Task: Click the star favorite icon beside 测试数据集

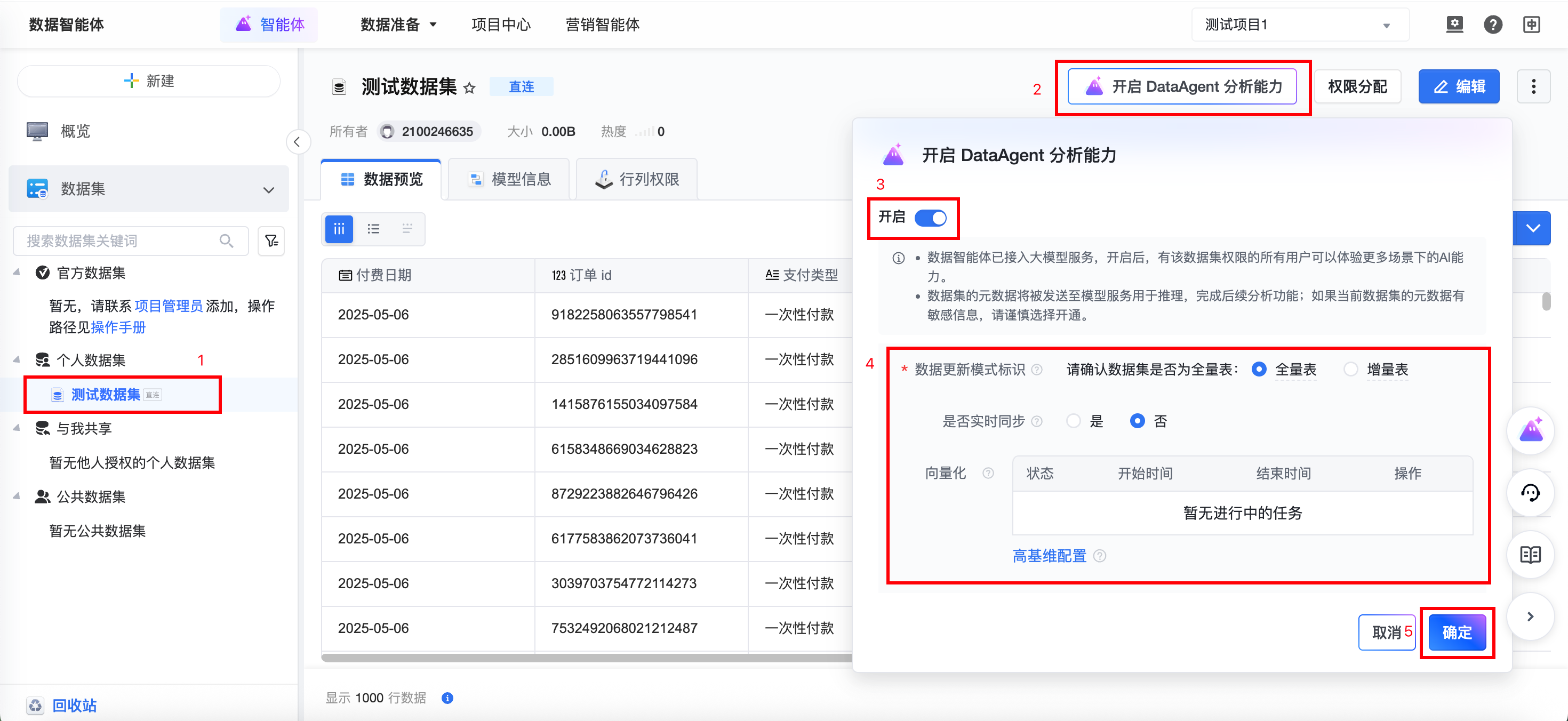Action: click(469, 88)
